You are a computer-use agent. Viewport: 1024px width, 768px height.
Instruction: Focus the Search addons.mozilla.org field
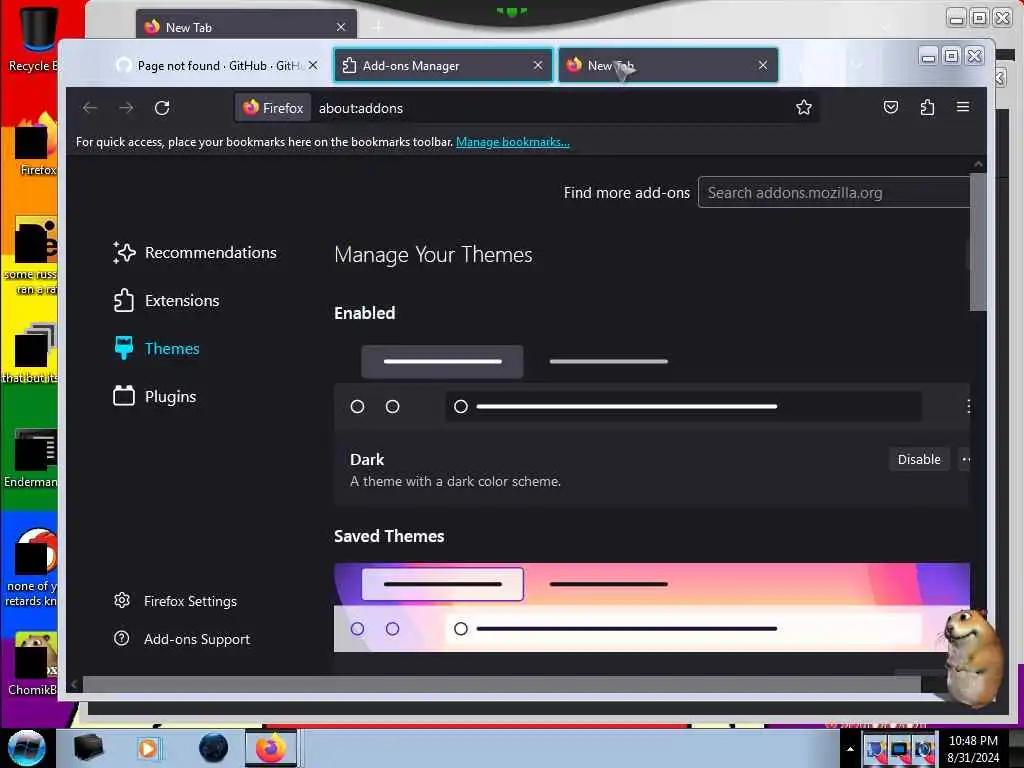(834, 193)
